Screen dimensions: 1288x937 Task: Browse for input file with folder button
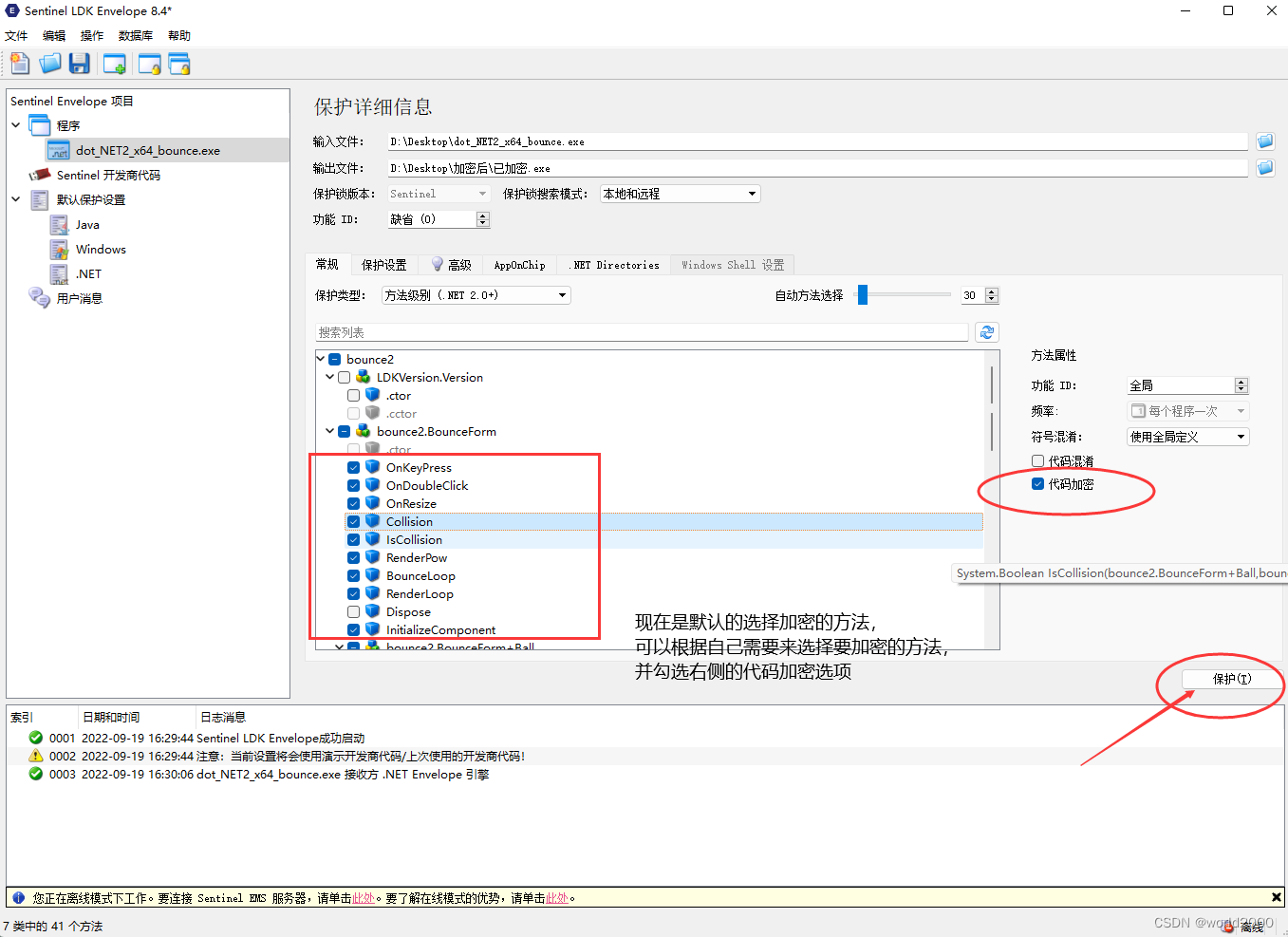pyautogui.click(x=1265, y=141)
